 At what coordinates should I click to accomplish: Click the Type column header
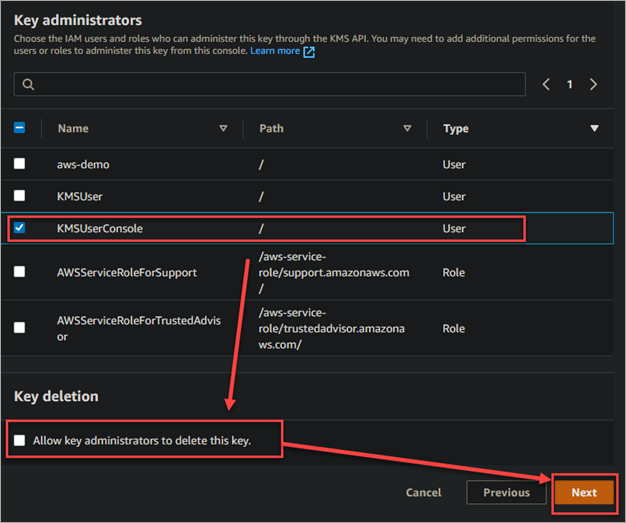pos(456,129)
